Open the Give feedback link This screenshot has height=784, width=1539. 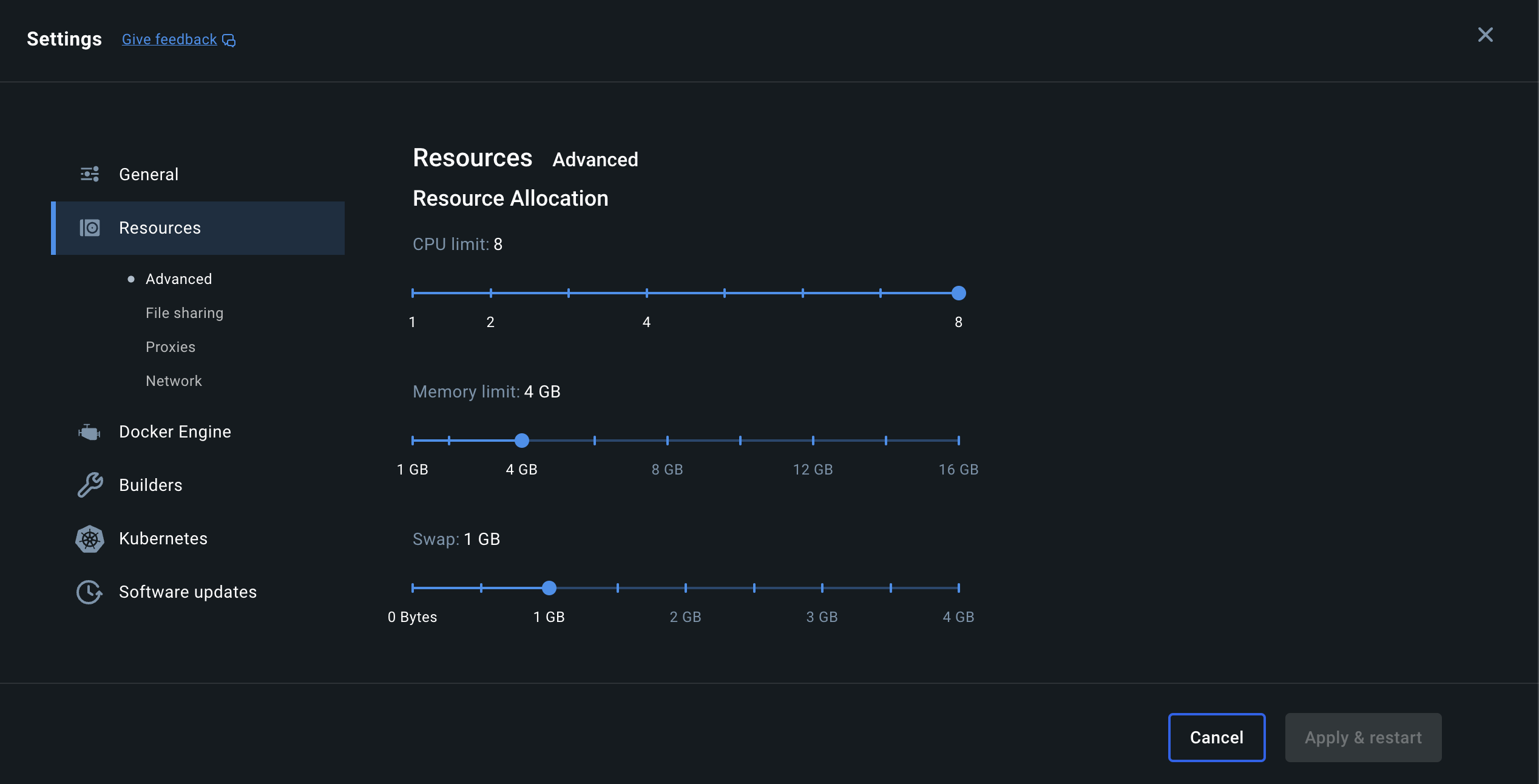[x=169, y=39]
